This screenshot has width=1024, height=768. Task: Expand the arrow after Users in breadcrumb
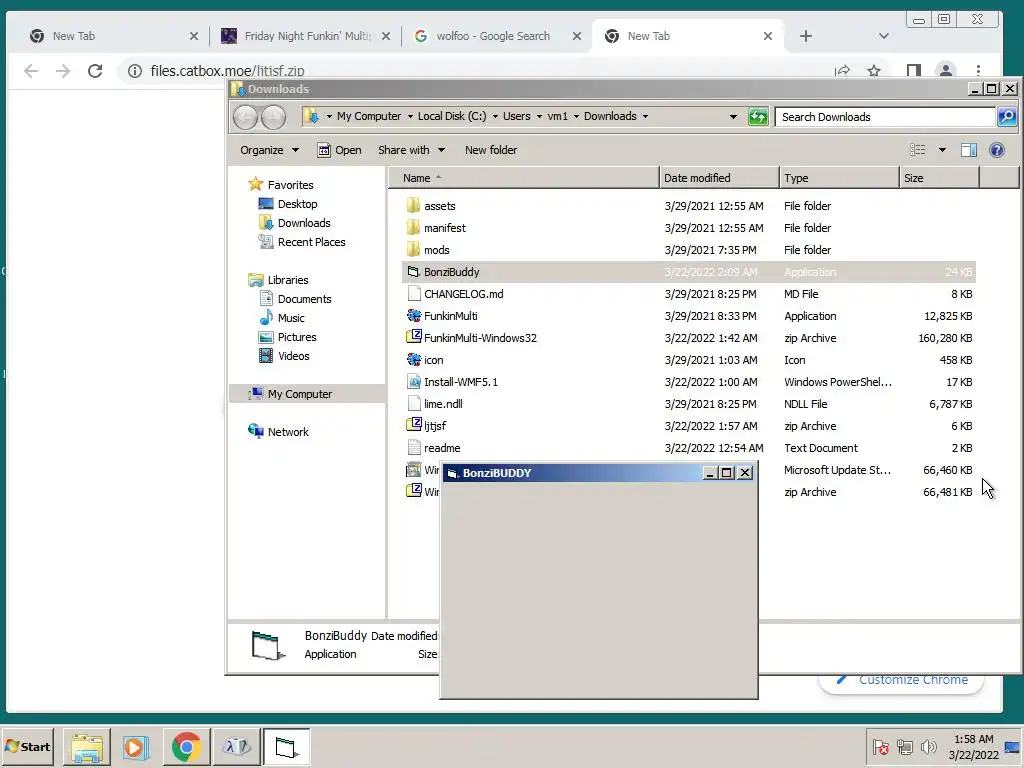(539, 117)
